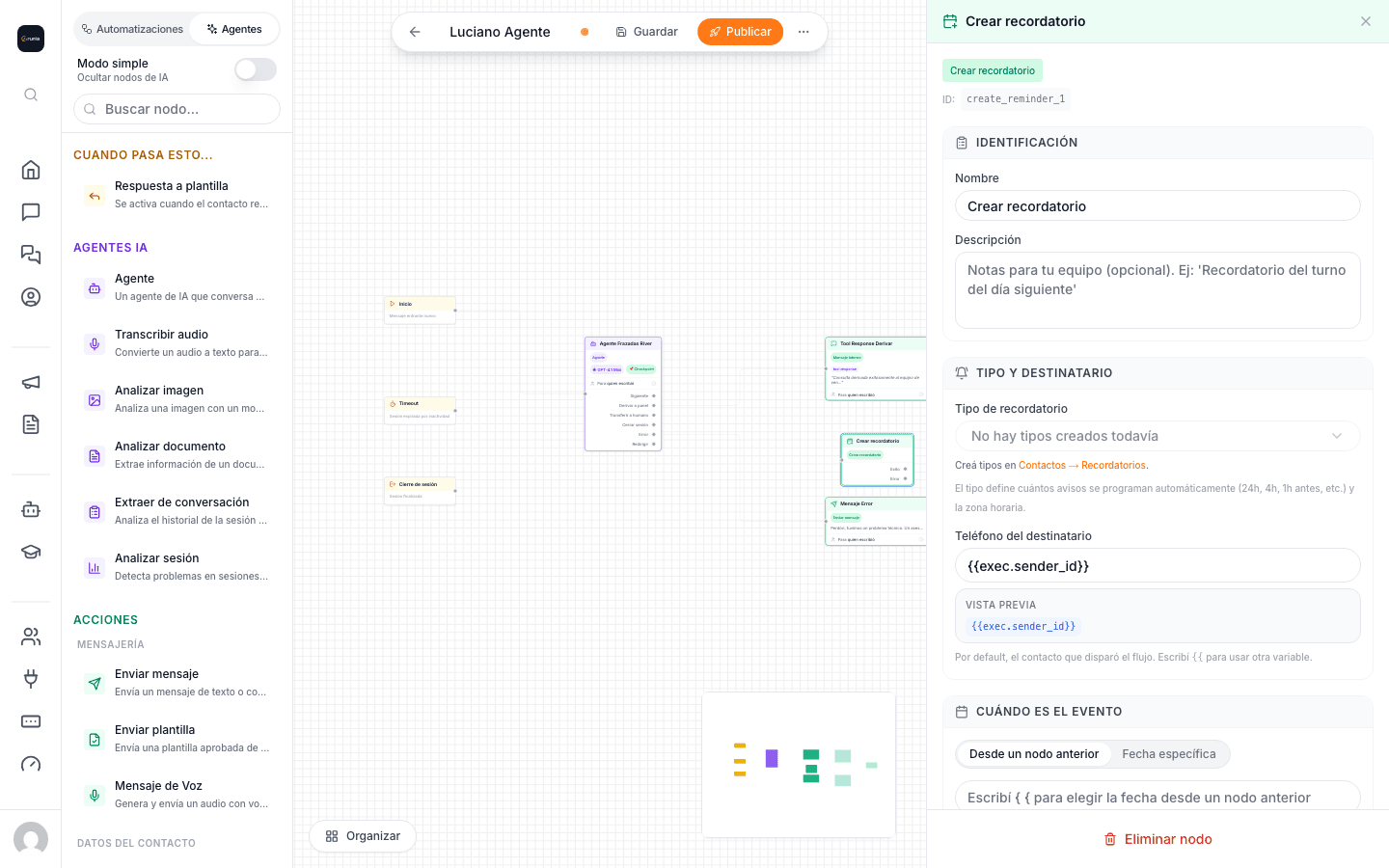Image resolution: width=1389 pixels, height=868 pixels.
Task: Click Analizar documento list item
Action: pyautogui.click(x=177, y=455)
